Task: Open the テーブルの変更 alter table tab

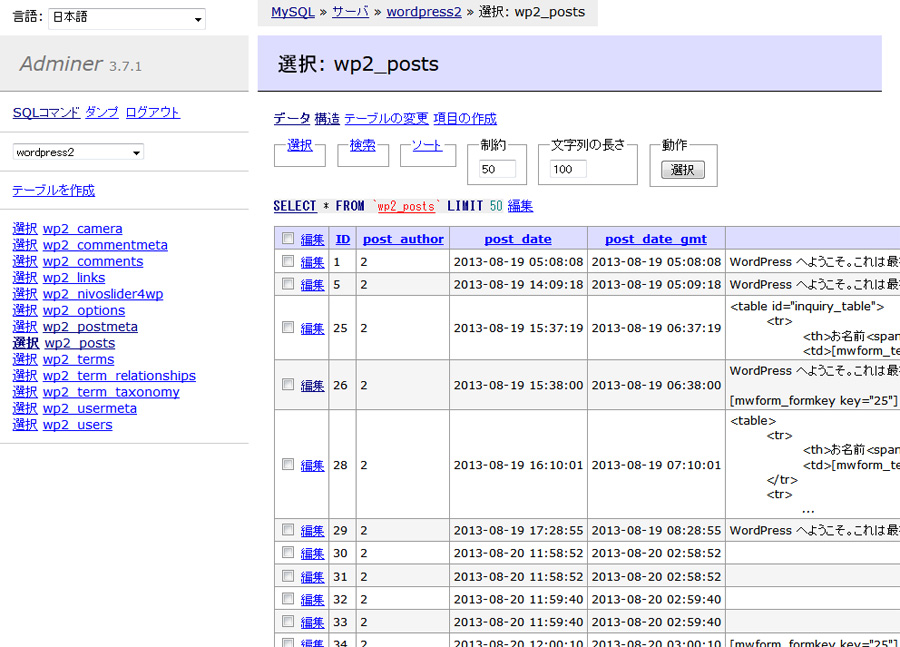Action: [386, 119]
